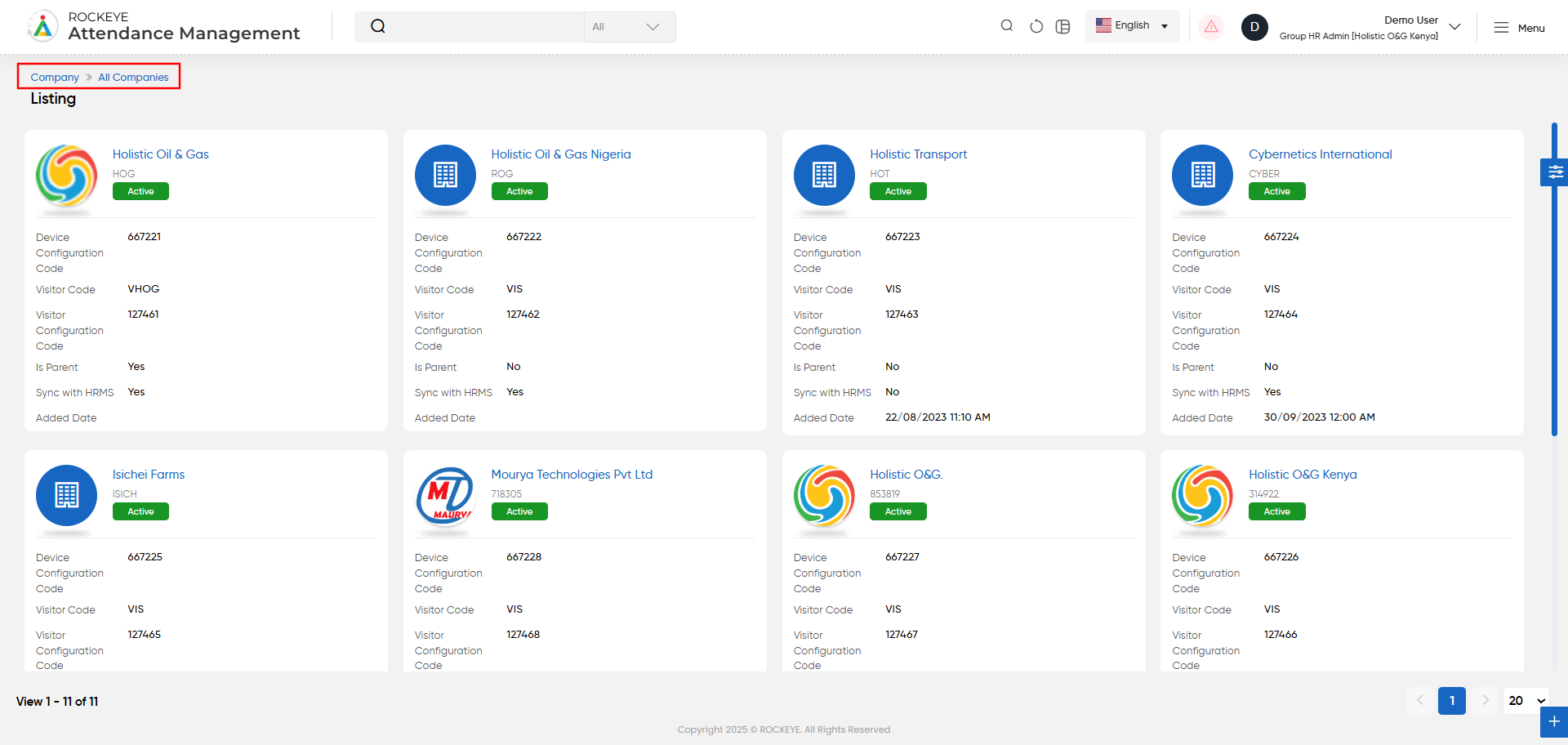Click Holistic Transport building icon
1568x745 pixels.
coord(824,175)
